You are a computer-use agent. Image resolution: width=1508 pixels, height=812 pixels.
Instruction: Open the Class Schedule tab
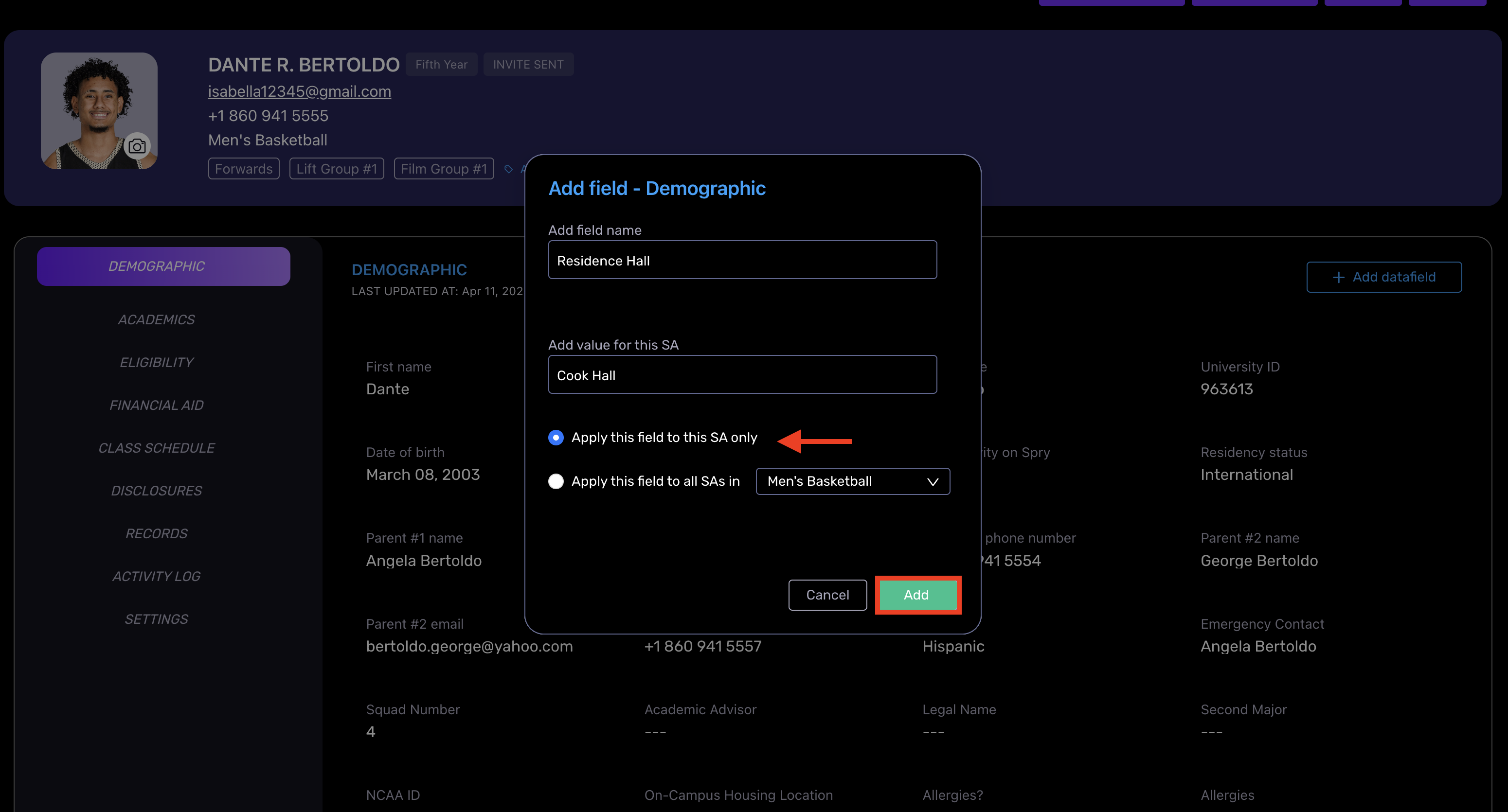coord(156,448)
